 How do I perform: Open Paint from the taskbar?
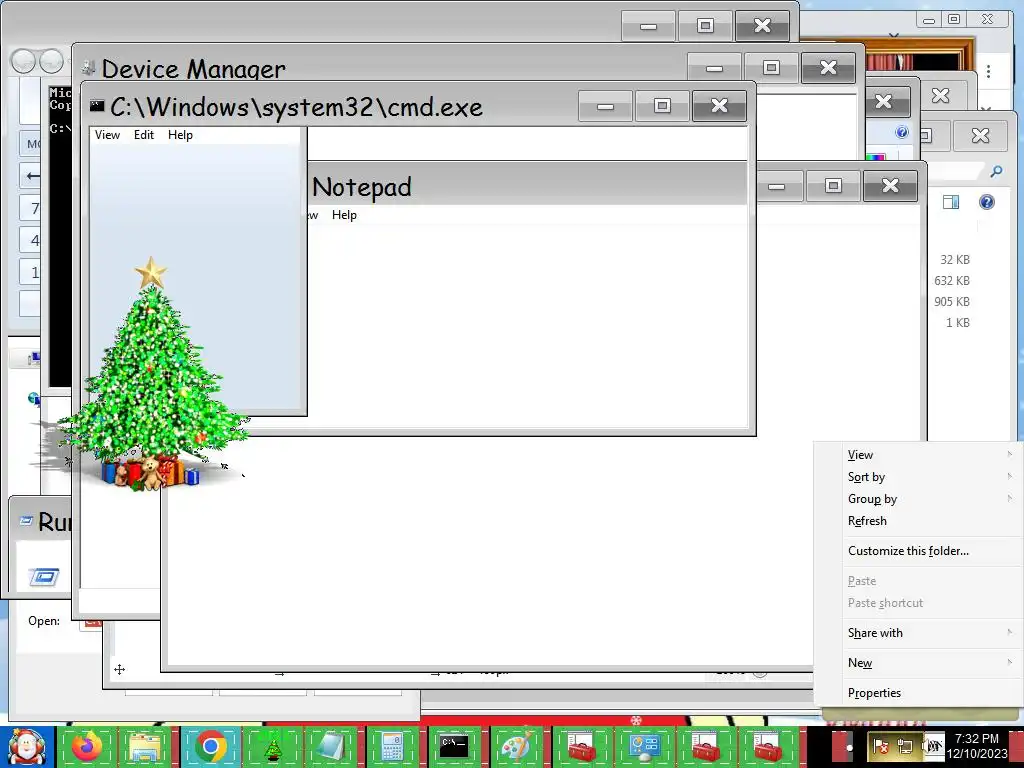point(516,746)
